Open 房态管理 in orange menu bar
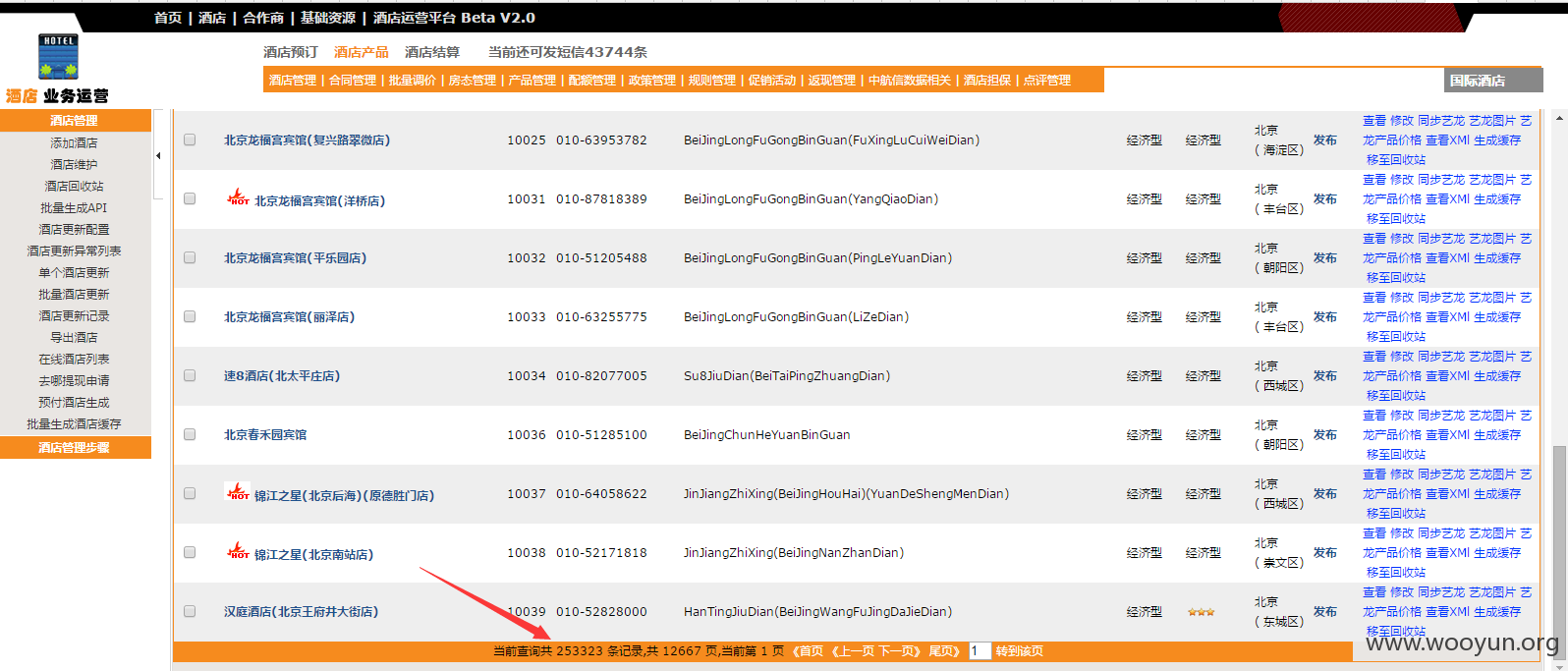Screen dimensions: 1568x671 pos(473,81)
